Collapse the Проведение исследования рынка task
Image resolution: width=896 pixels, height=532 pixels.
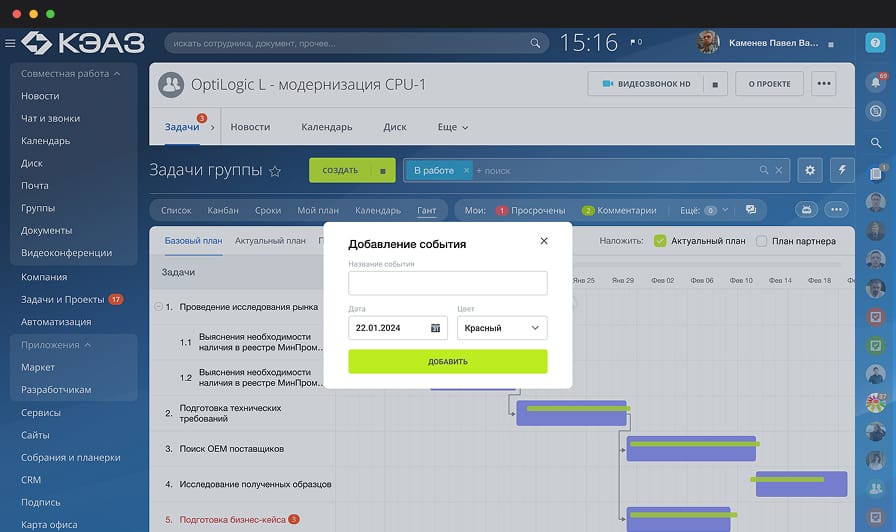pos(158,307)
